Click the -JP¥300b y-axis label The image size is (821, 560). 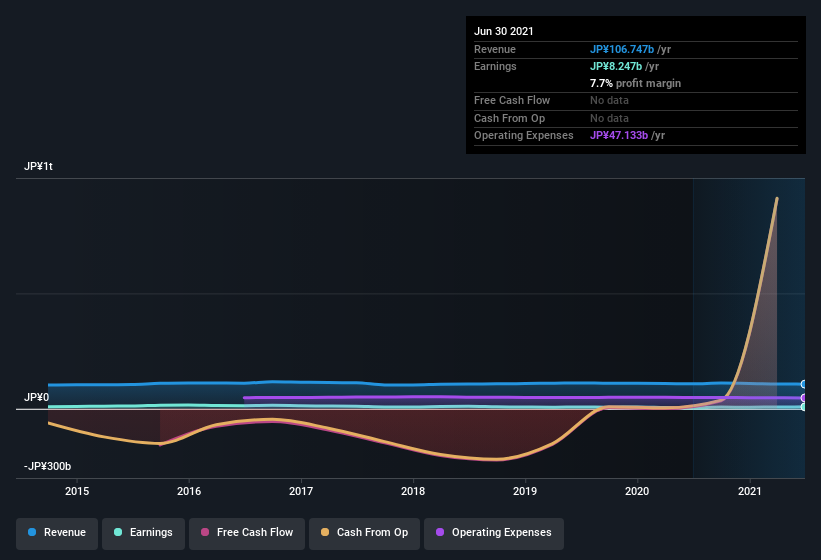tap(47, 466)
